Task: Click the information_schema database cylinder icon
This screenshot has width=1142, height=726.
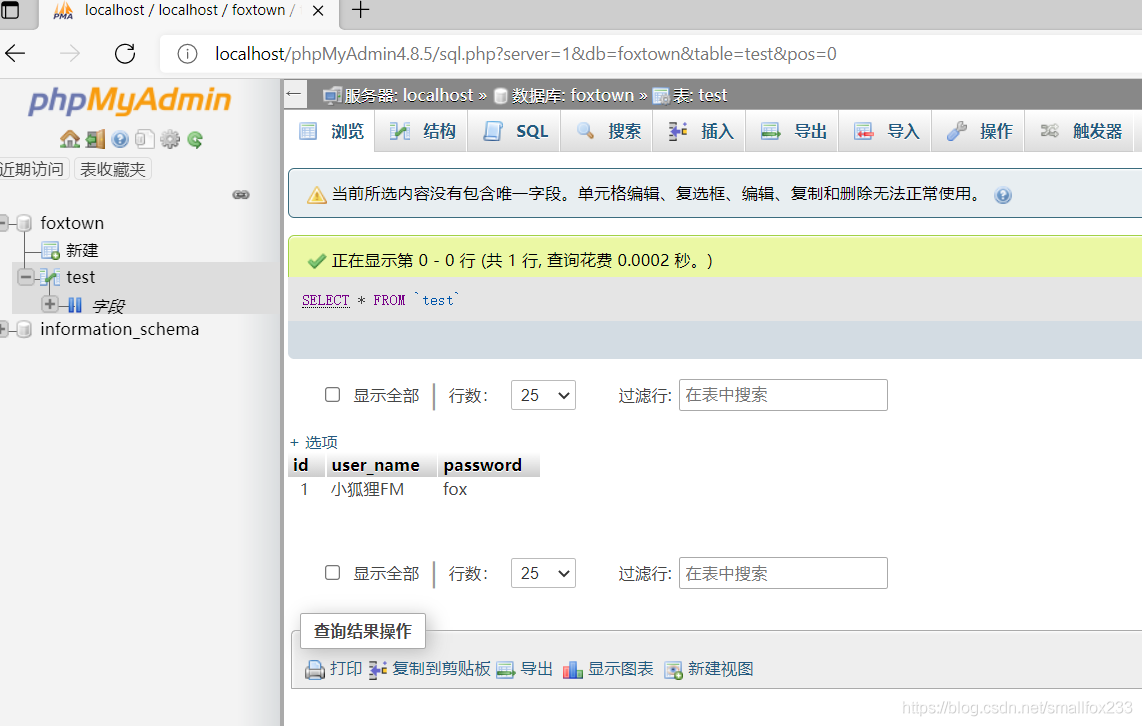Action: 24,329
